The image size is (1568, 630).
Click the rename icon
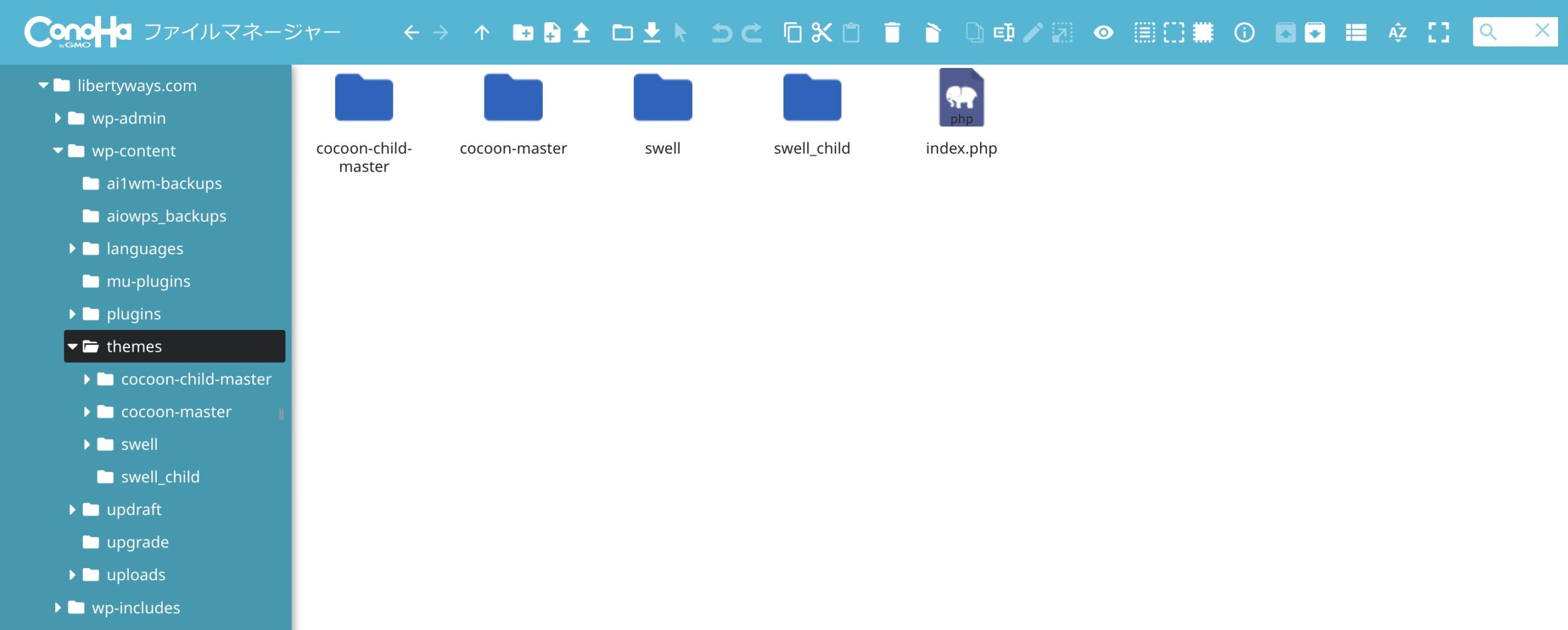click(1004, 32)
